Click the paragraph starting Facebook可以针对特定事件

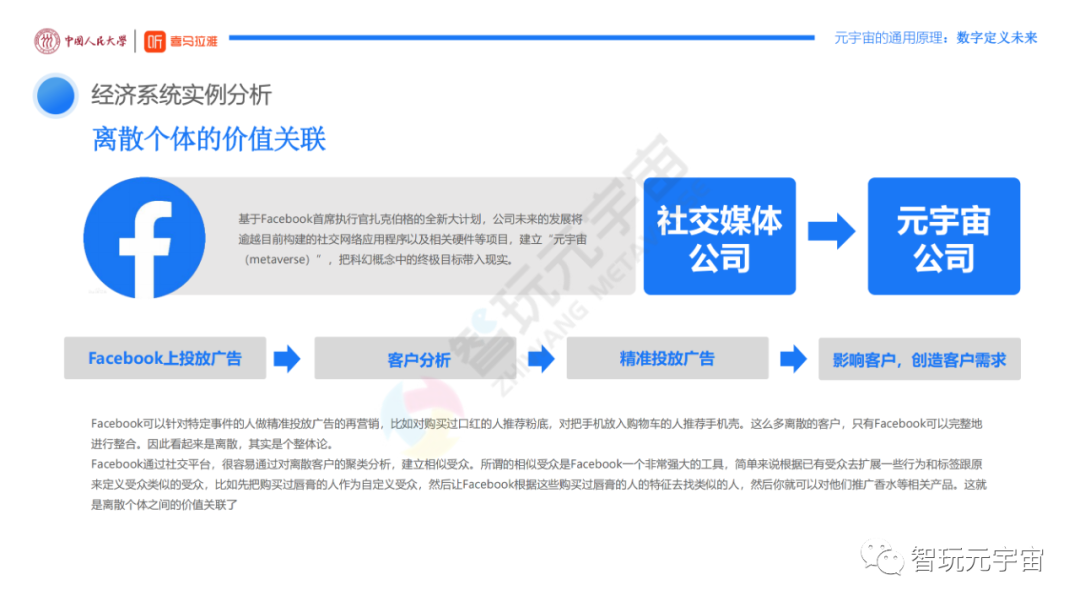click(x=537, y=433)
